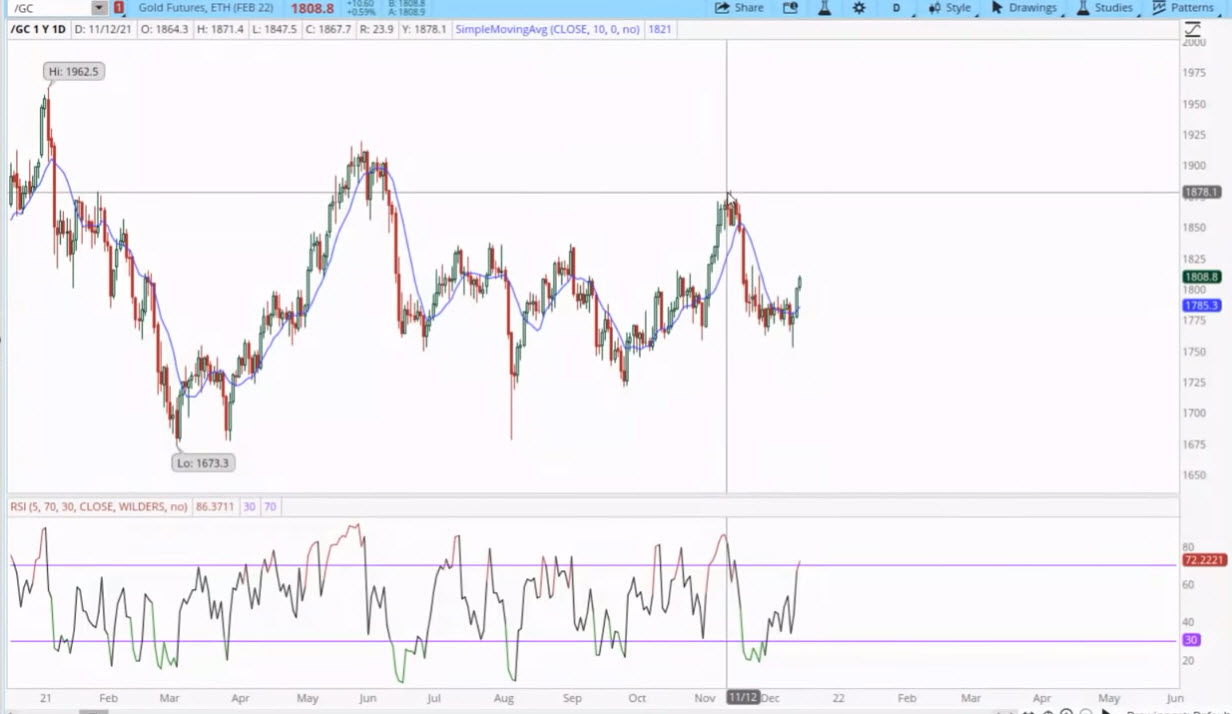Image resolution: width=1232 pixels, height=714 pixels.
Task: Click the RSI study label
Action: point(99,507)
